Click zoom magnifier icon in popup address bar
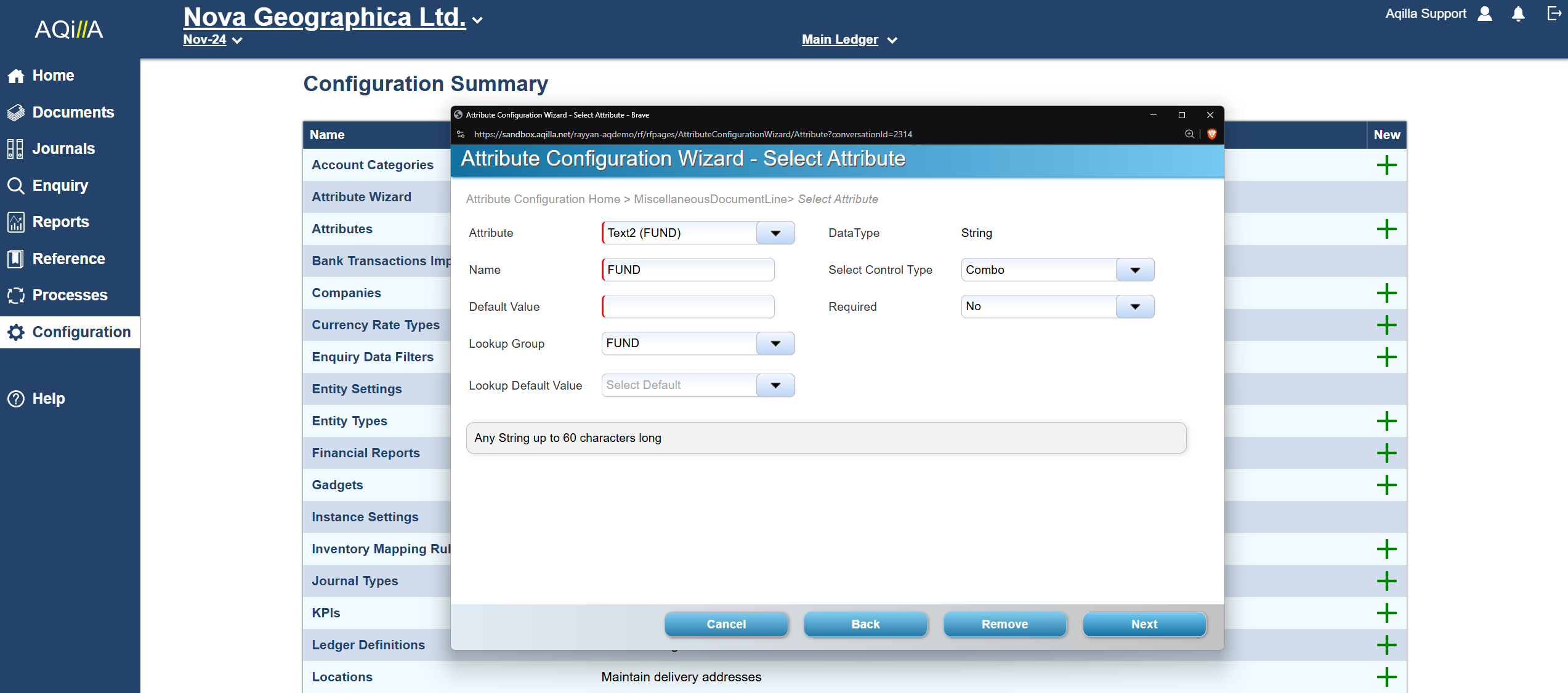Image resolution: width=1568 pixels, height=693 pixels. 1189,134
